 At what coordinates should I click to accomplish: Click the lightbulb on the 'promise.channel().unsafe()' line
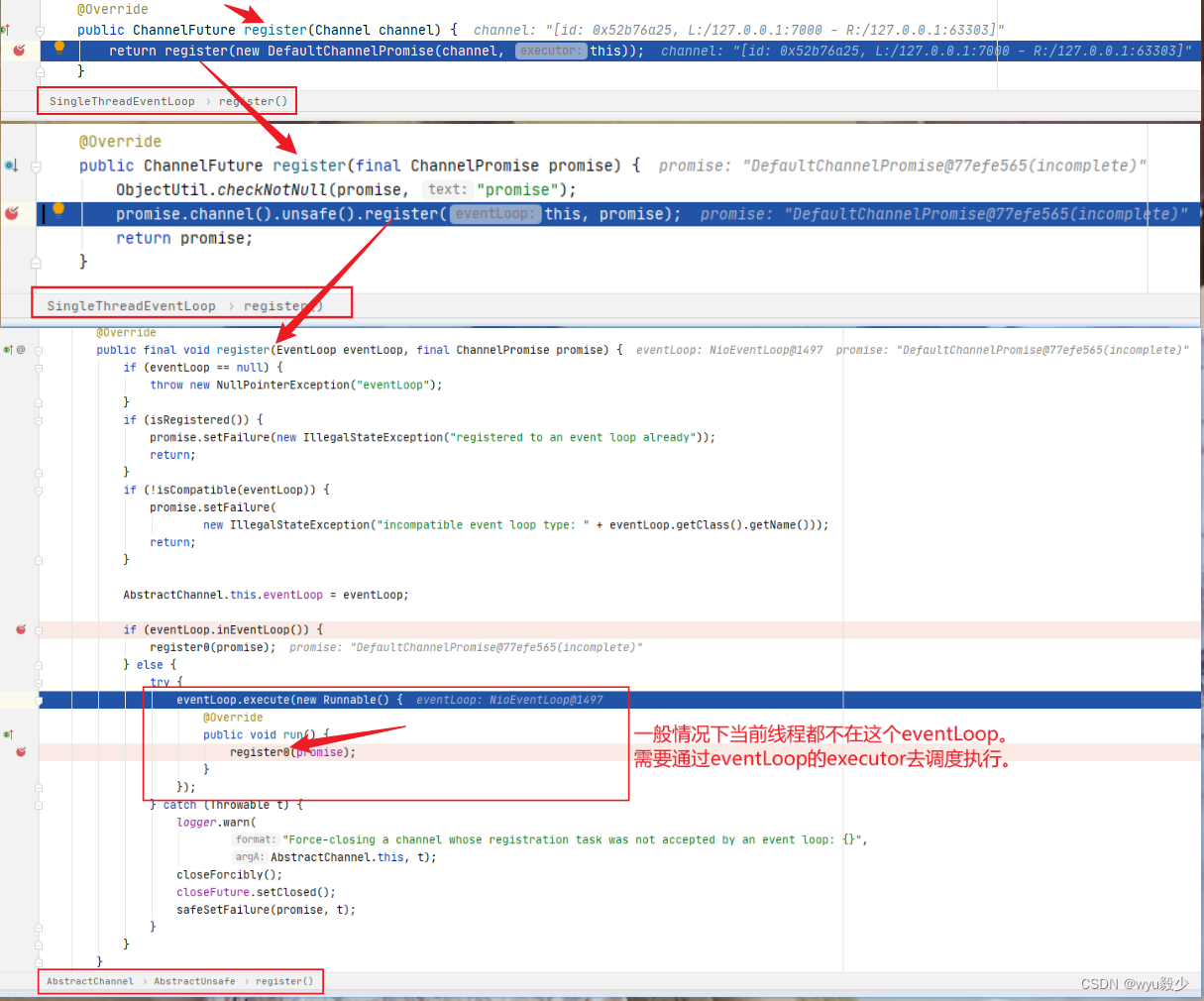[x=58, y=209]
